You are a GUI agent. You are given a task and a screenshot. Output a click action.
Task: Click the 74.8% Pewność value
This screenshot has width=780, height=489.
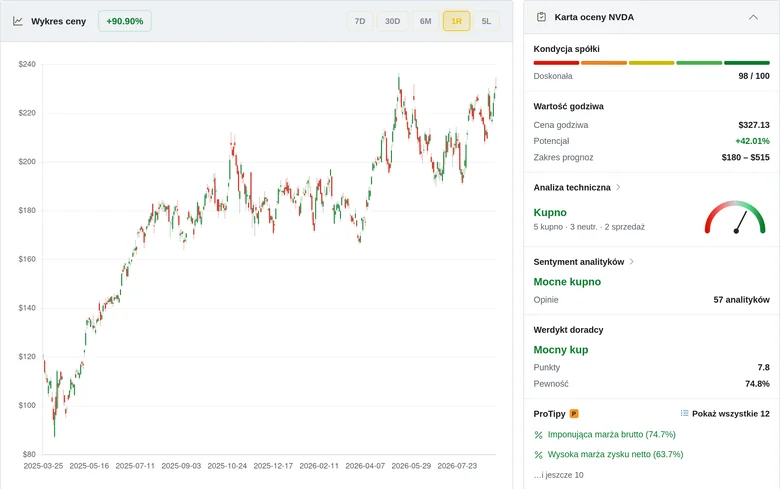point(757,384)
